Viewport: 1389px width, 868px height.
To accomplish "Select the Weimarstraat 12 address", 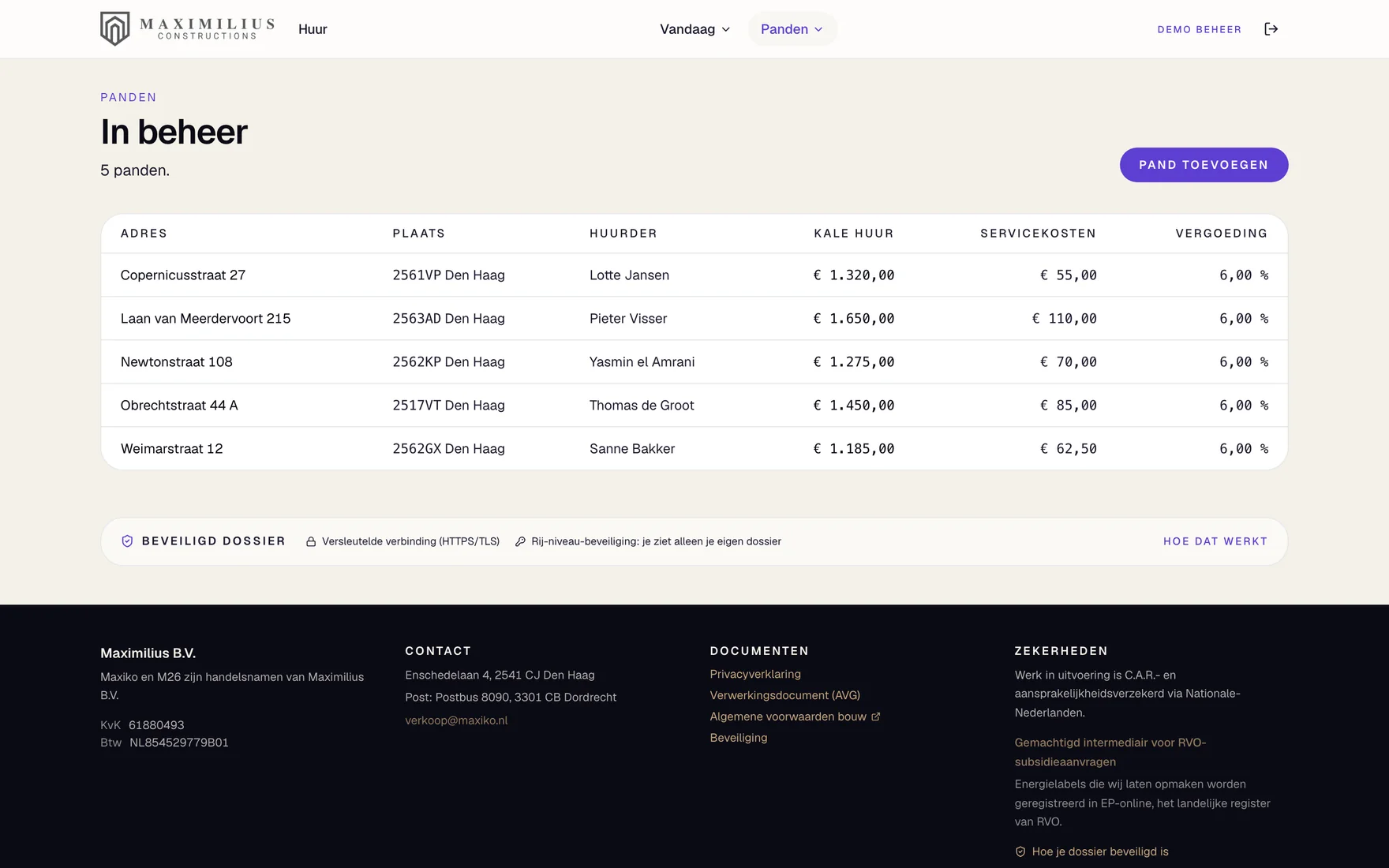I will click(x=172, y=449).
